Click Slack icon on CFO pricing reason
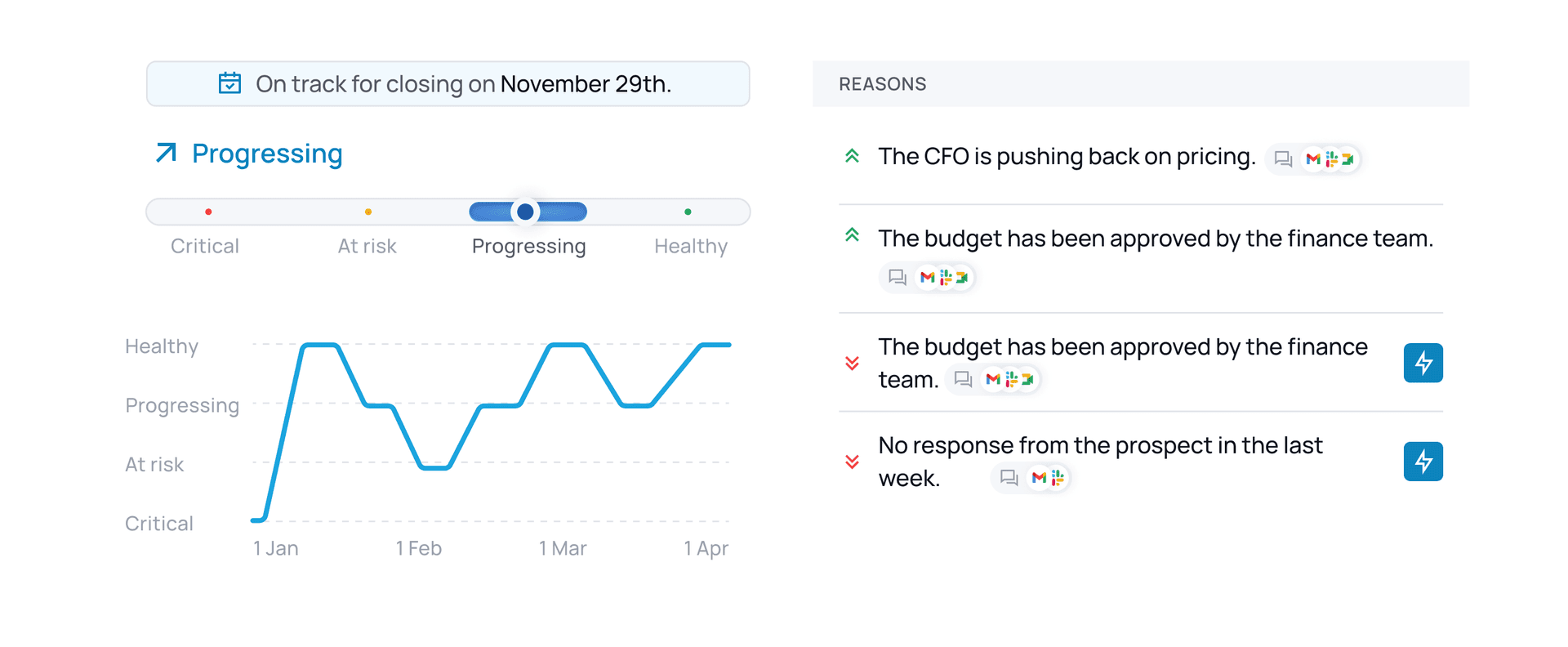This screenshot has width=1568, height=647. point(1331,158)
